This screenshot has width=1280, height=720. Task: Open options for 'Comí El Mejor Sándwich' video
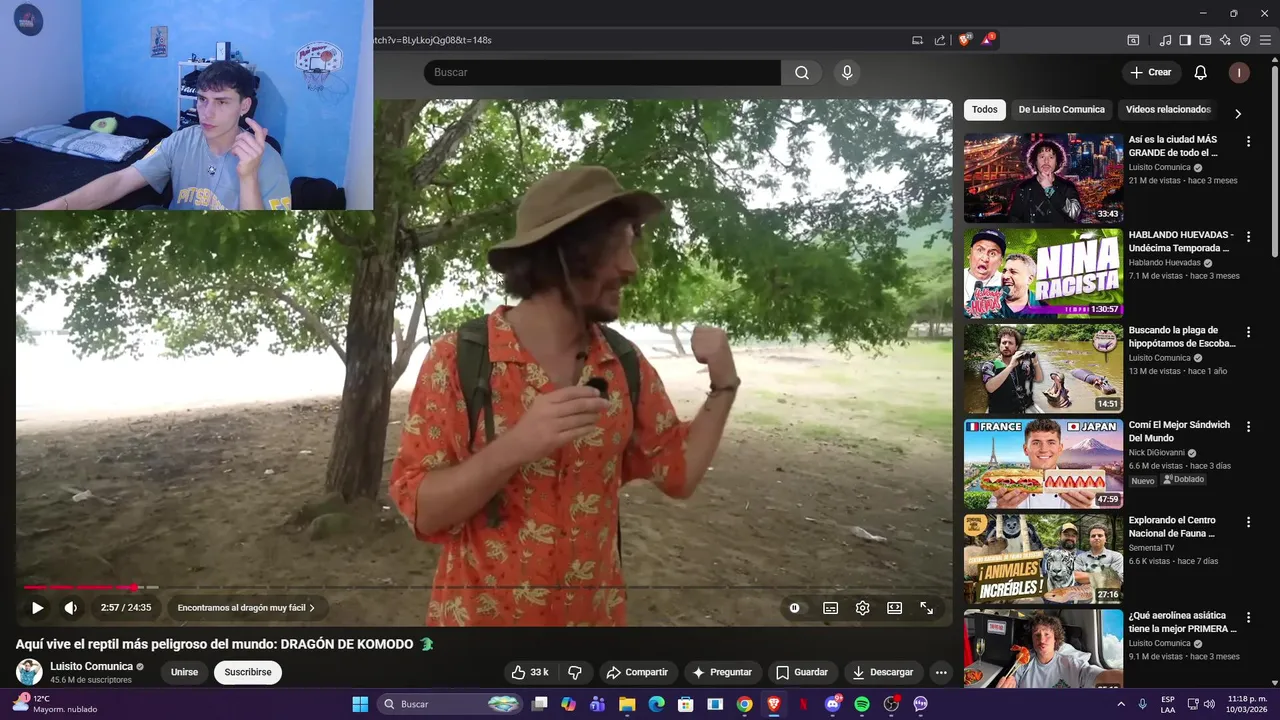(x=1248, y=427)
